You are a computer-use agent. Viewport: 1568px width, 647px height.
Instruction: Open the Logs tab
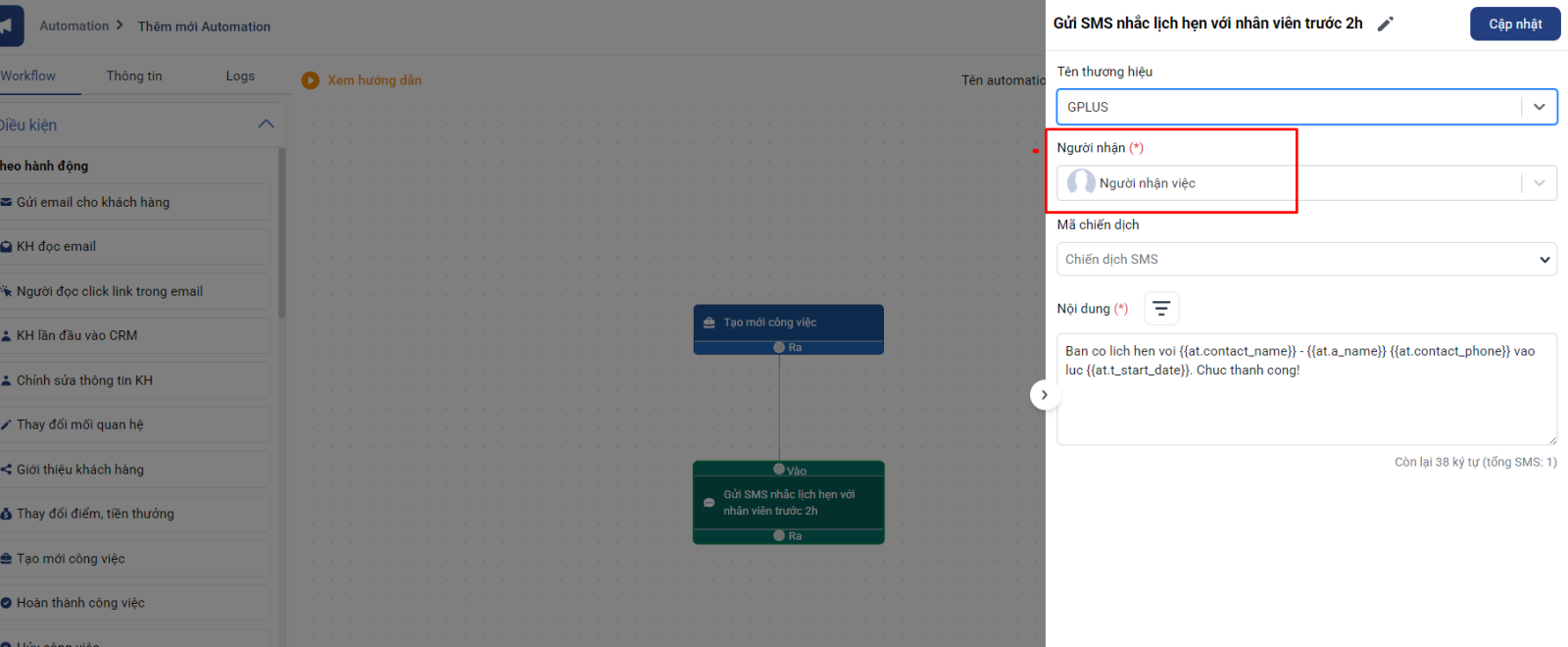click(240, 76)
